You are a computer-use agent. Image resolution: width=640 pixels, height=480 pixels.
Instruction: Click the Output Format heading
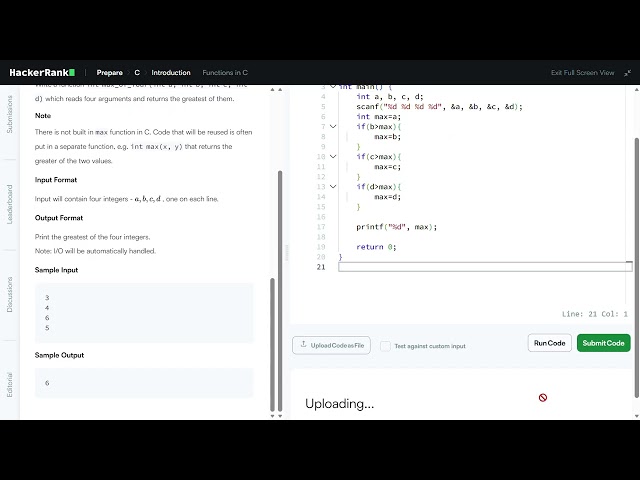point(59,218)
